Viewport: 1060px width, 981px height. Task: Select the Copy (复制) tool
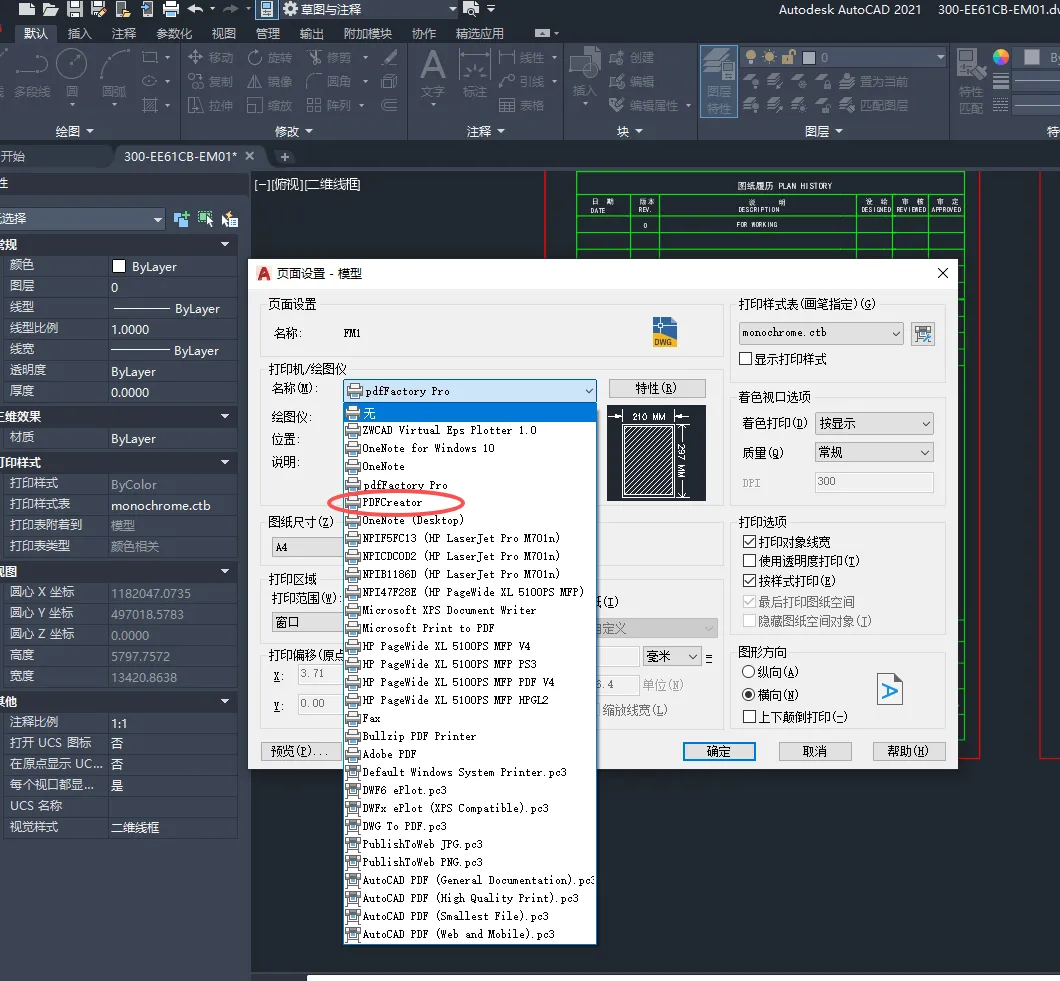(210, 81)
